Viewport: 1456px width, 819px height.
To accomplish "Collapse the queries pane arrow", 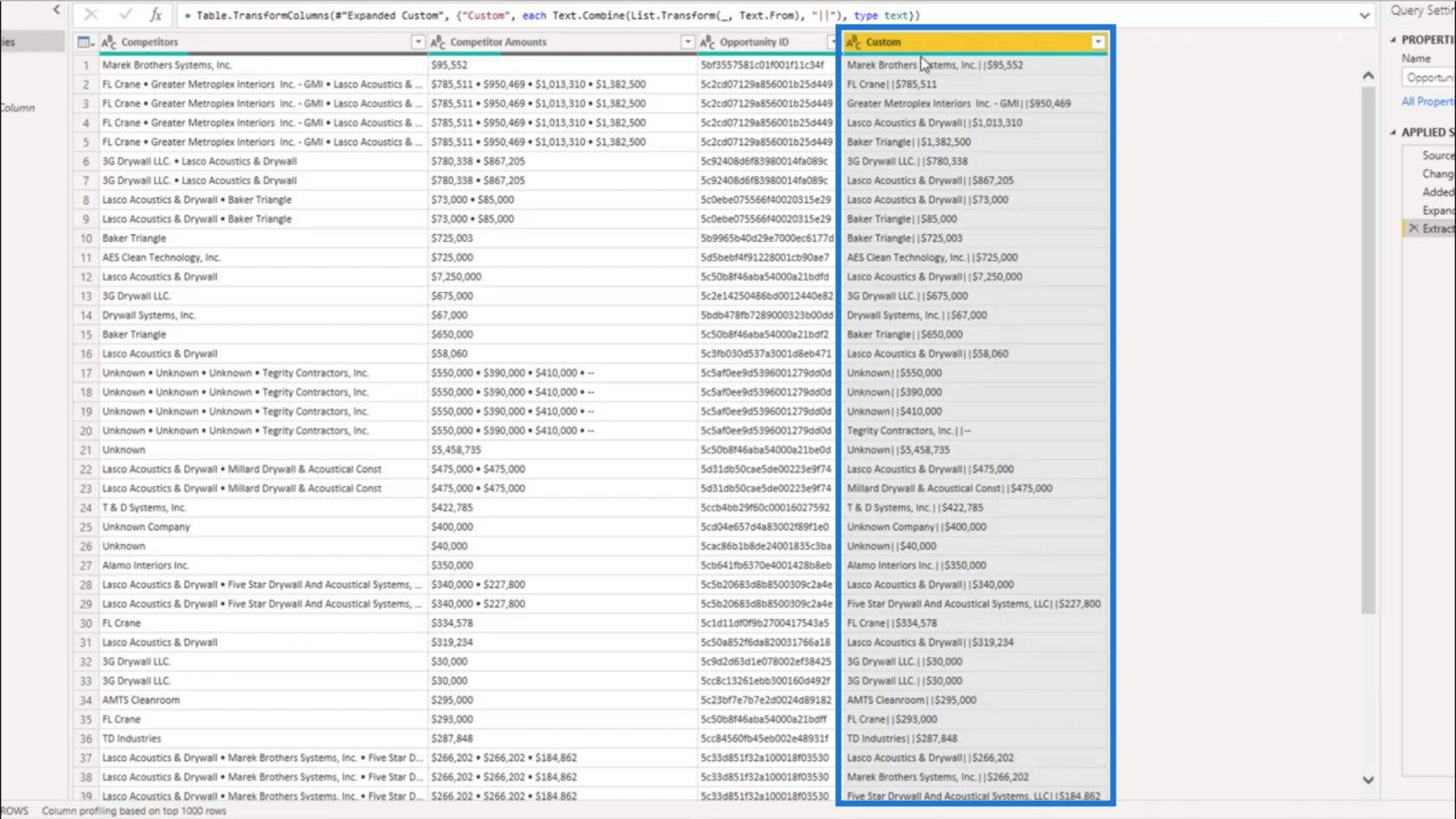I will pyautogui.click(x=56, y=10).
